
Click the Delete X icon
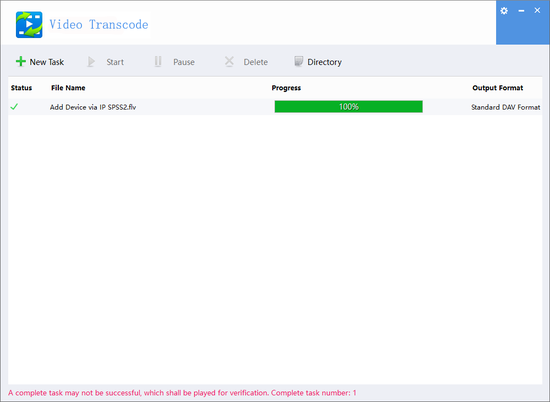click(229, 62)
